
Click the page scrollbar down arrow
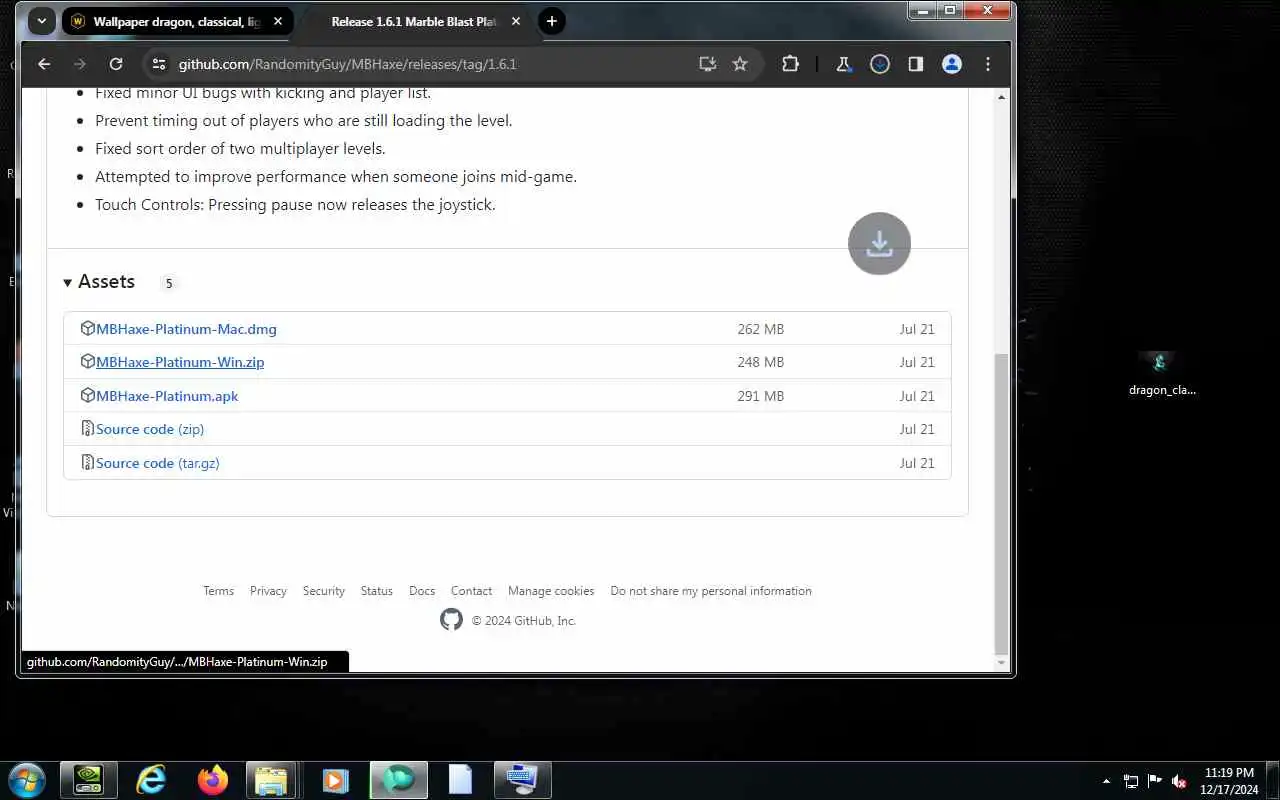click(x=1002, y=662)
